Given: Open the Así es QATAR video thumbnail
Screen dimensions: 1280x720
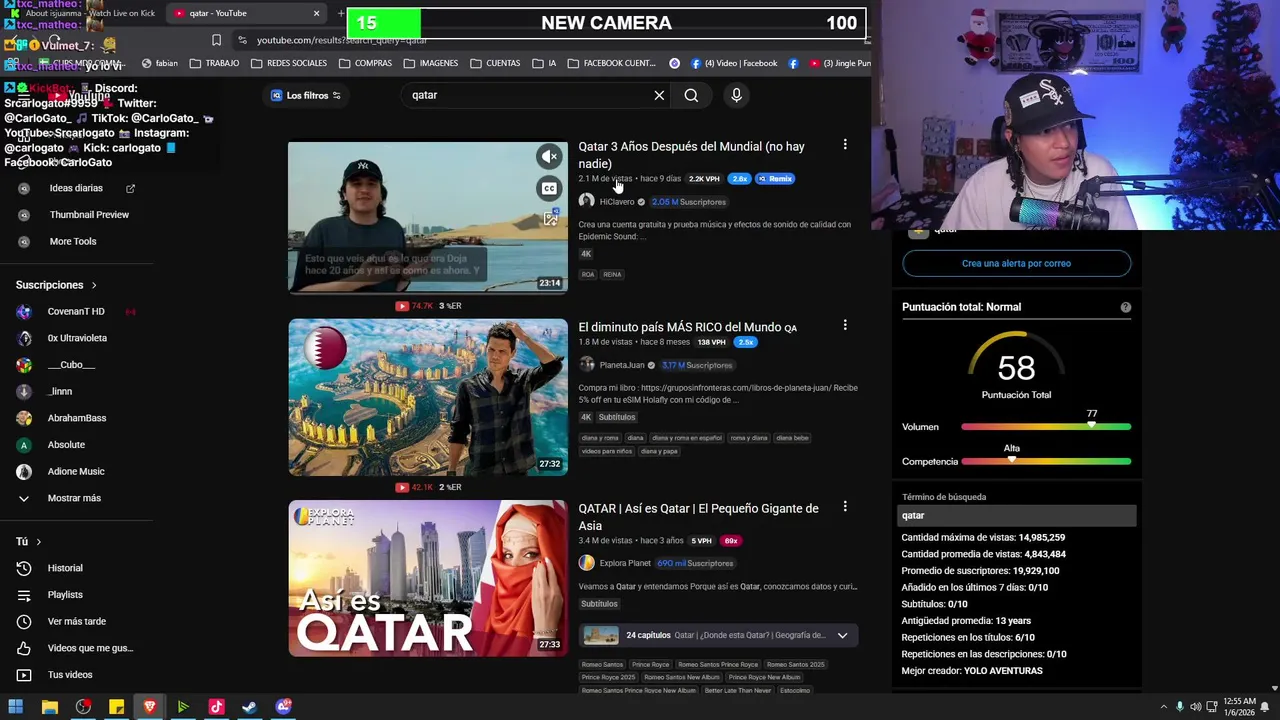Looking at the screenshot, I should [428, 578].
